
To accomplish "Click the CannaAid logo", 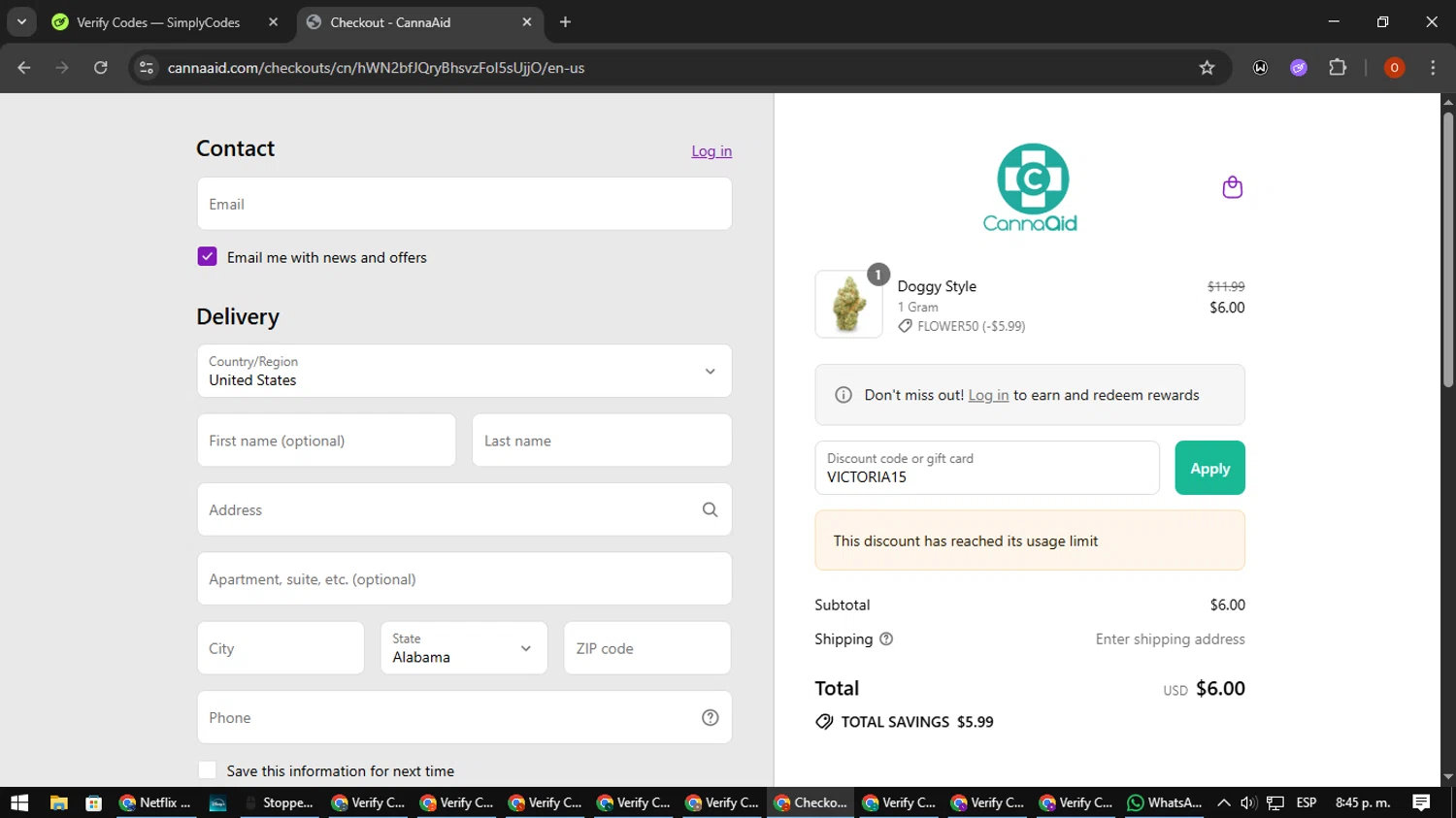I will click(1031, 187).
